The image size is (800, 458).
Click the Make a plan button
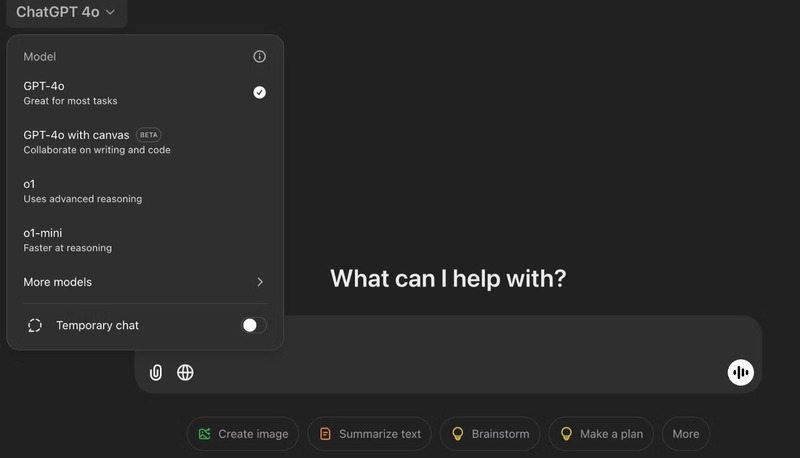pyautogui.click(x=600, y=434)
